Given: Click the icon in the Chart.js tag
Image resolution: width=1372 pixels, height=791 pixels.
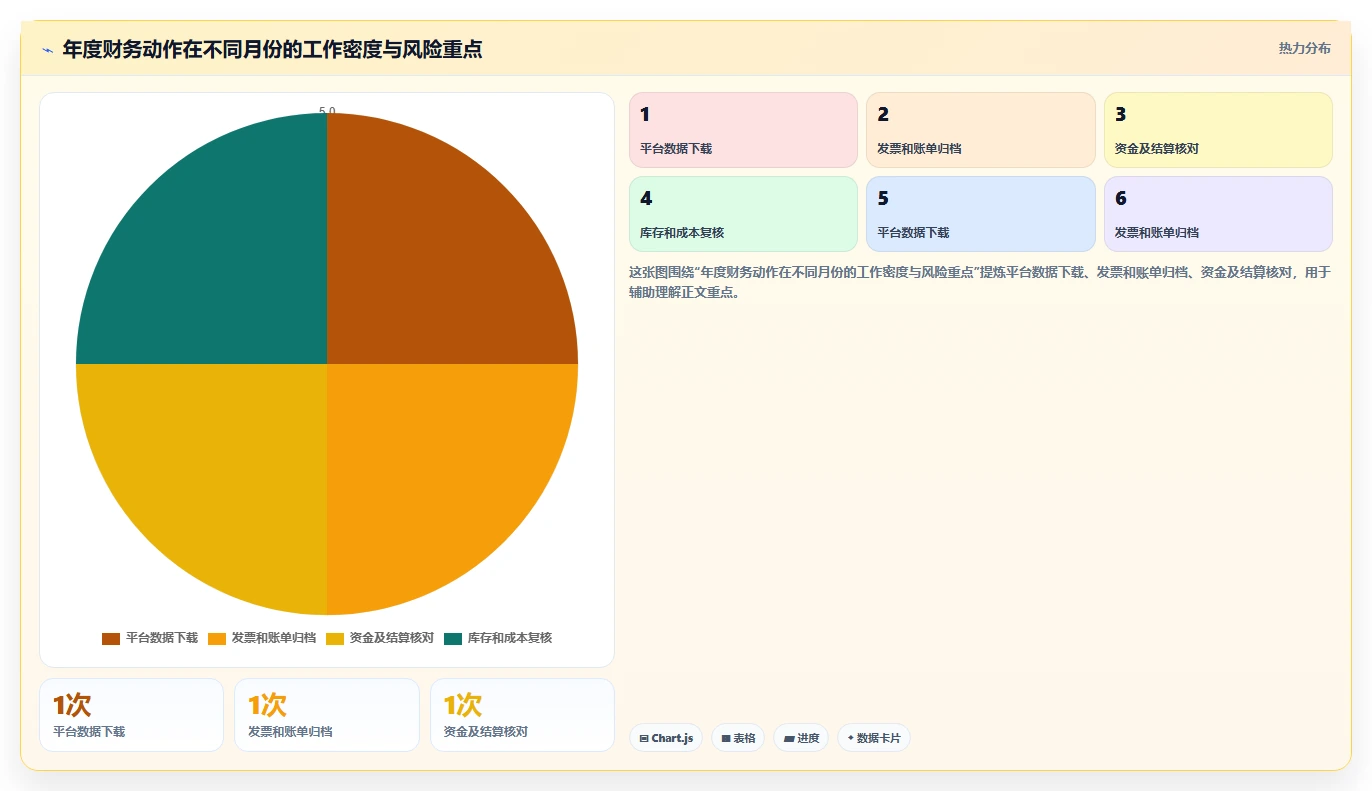Looking at the screenshot, I should (644, 739).
